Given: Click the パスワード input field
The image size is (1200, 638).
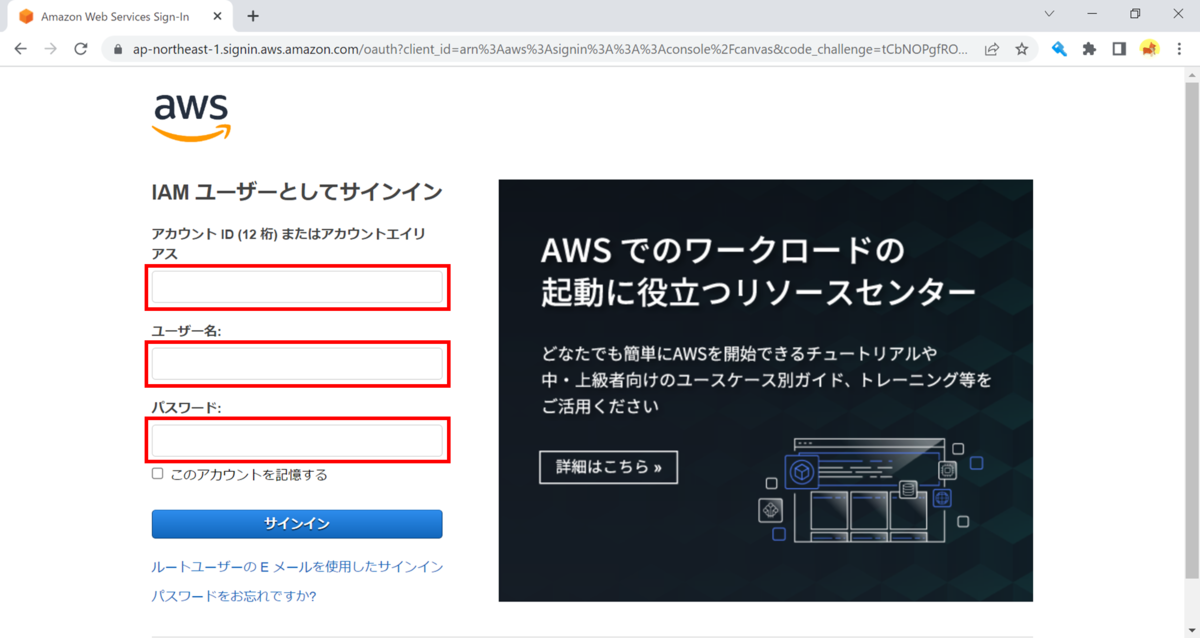Looking at the screenshot, I should (x=297, y=441).
